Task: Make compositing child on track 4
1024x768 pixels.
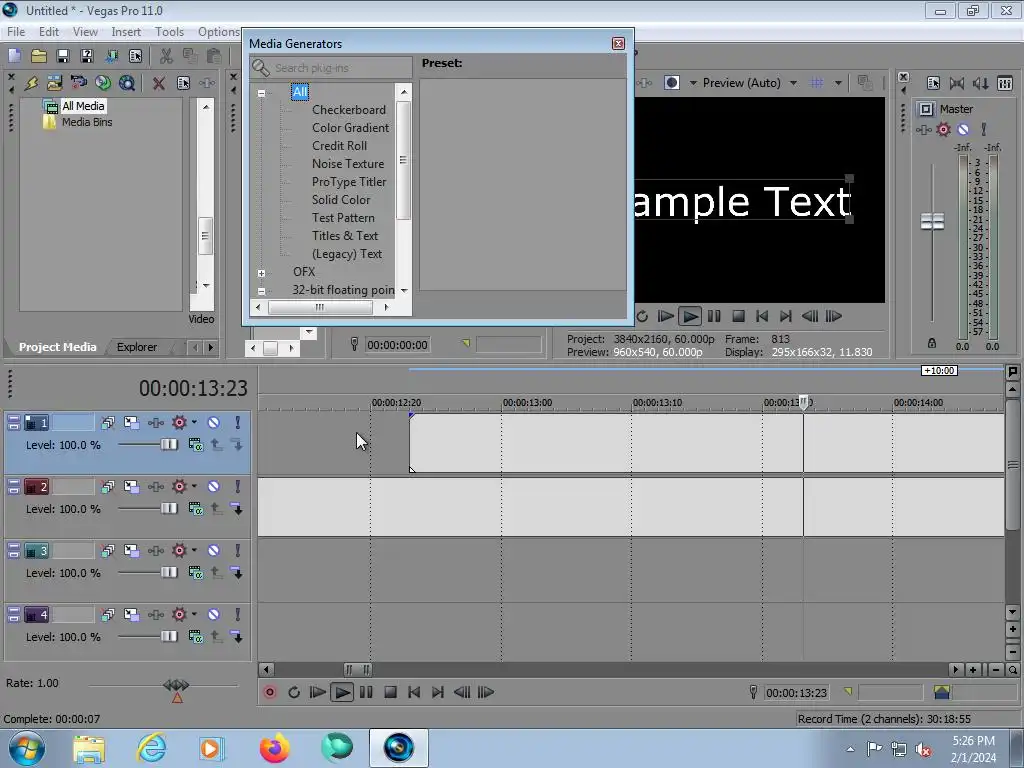Action: click(237, 637)
